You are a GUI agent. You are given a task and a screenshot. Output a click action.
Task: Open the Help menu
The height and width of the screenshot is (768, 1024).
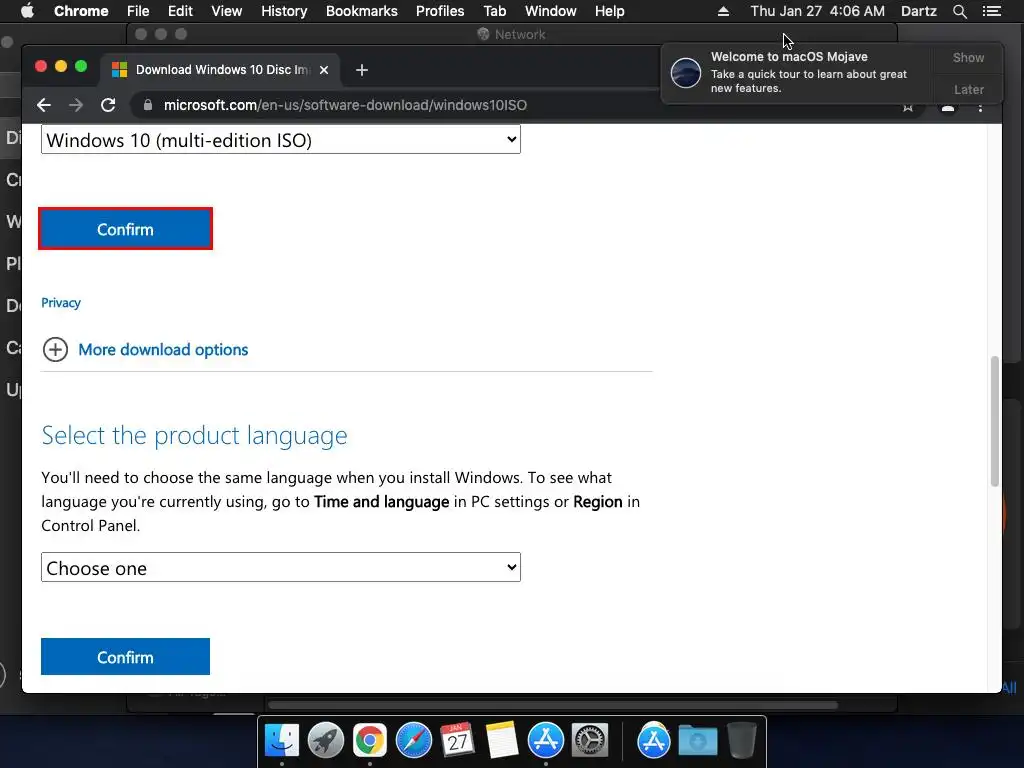point(609,11)
